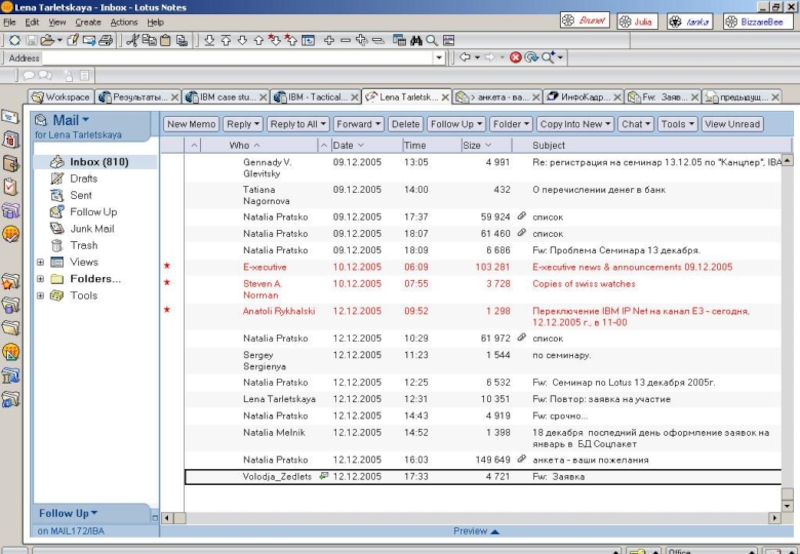Click the New Memo button

pyautogui.click(x=191, y=124)
